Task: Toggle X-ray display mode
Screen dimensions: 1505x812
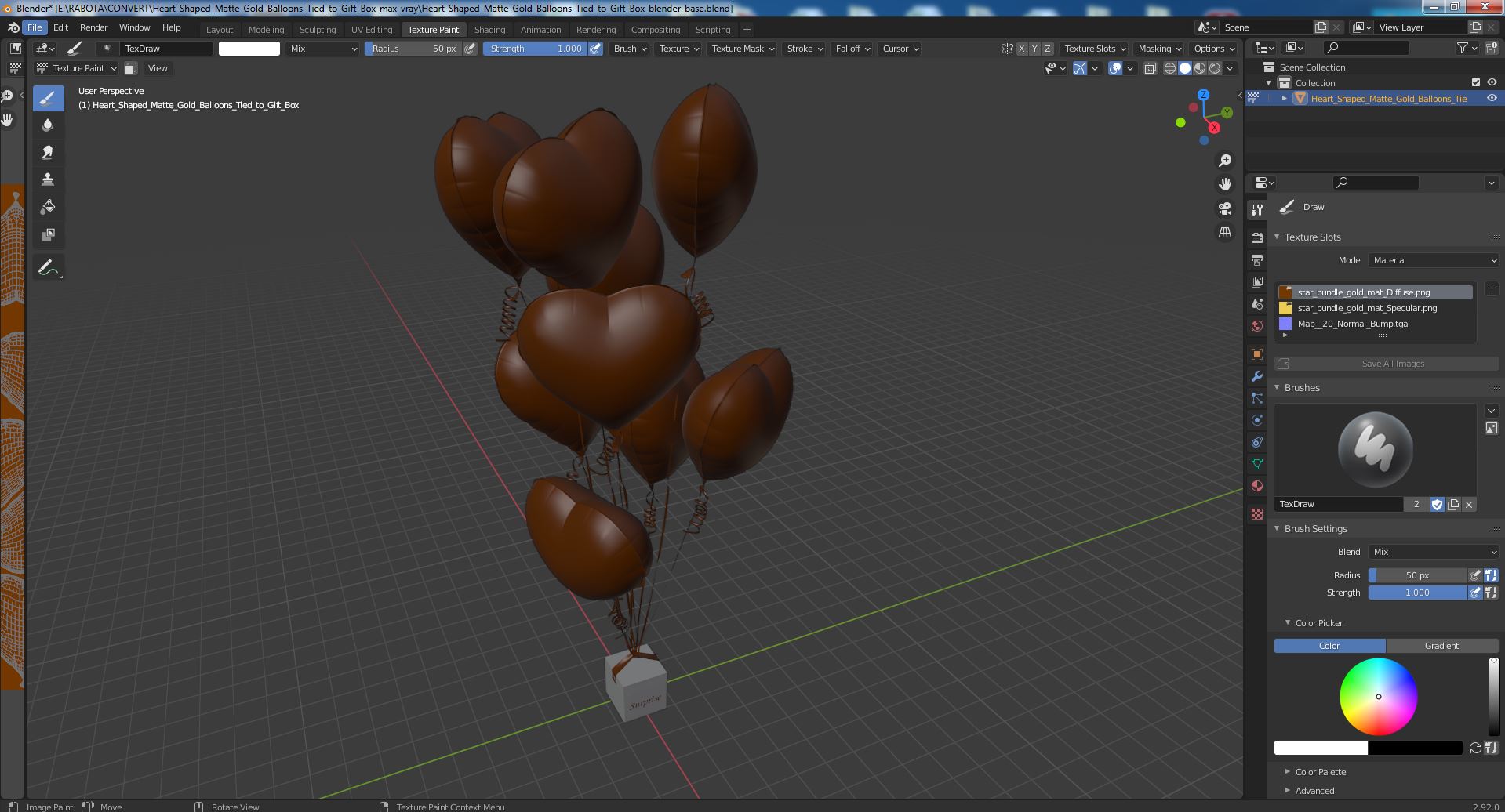Action: point(1151,68)
